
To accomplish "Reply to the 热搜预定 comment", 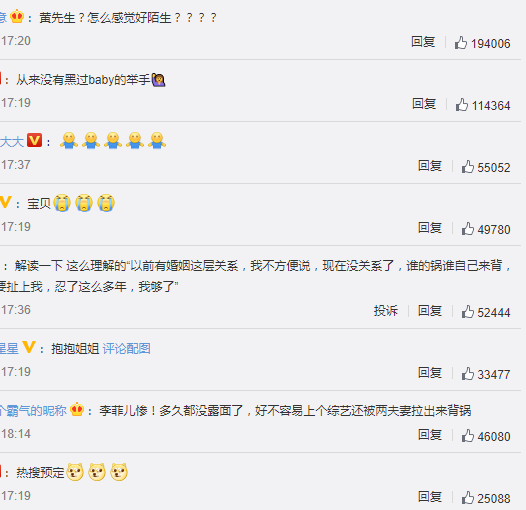I will [x=430, y=497].
